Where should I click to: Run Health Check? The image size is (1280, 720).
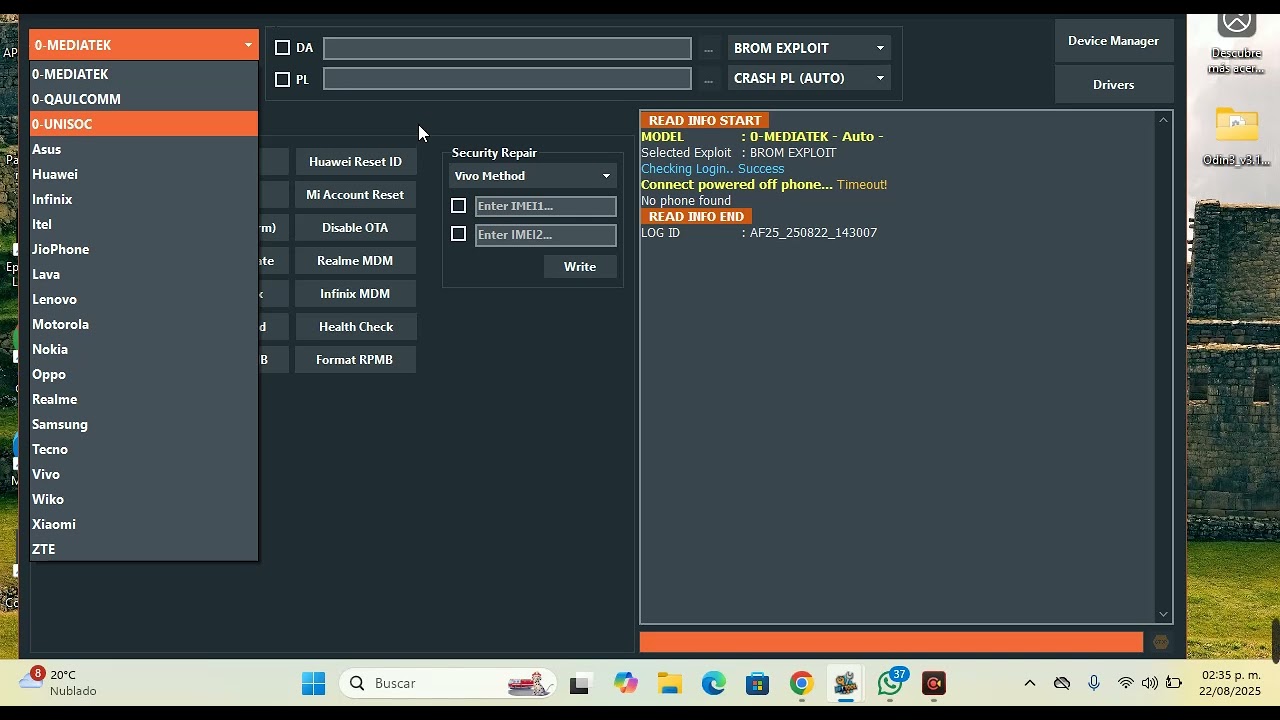[355, 327]
